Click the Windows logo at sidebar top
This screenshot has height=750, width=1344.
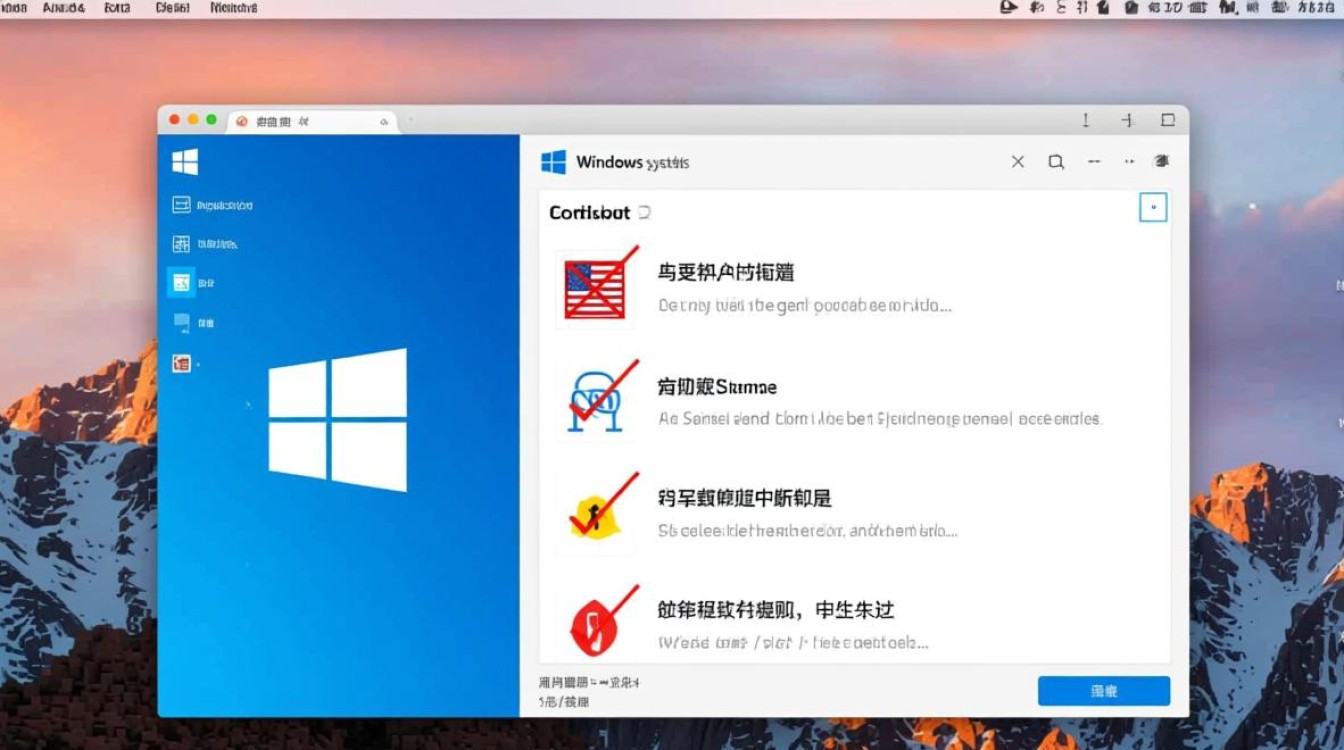tap(186, 161)
